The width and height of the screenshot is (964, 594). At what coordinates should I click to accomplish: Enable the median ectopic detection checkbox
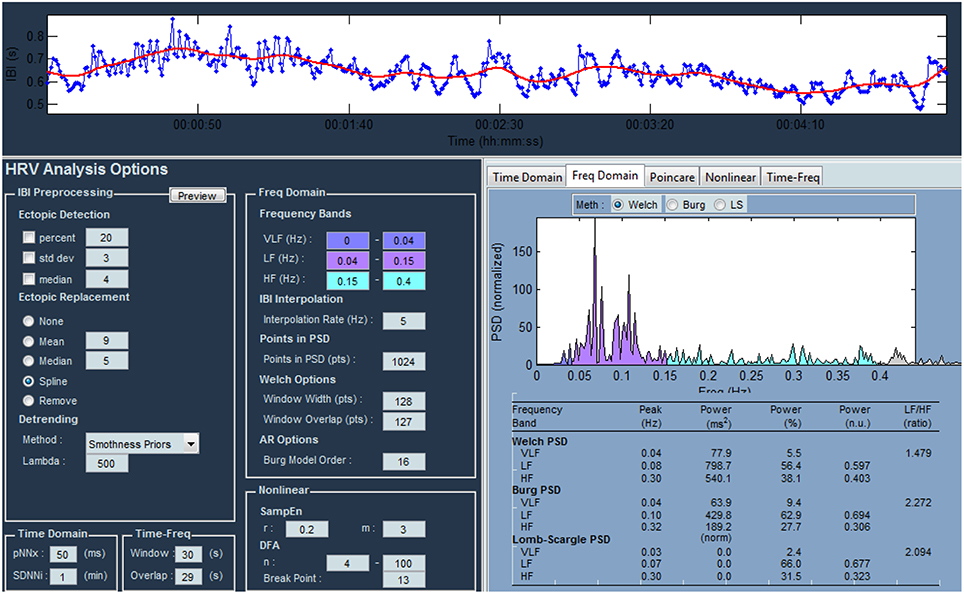[28, 279]
